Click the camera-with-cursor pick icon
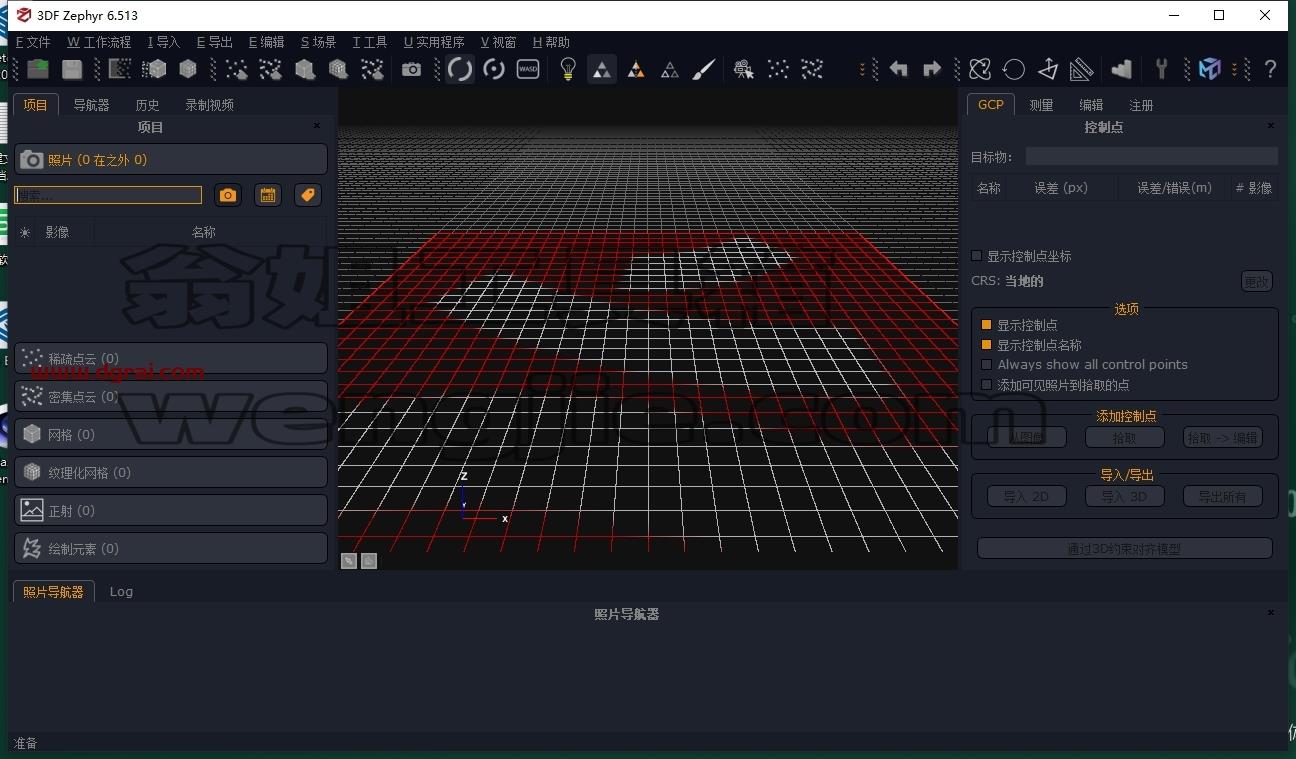This screenshot has height=759, width=1296. pyautogui.click(x=743, y=69)
